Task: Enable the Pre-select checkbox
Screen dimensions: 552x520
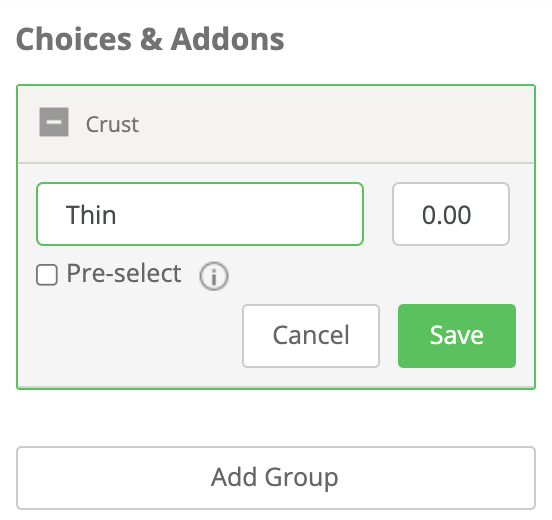Action: (47, 275)
